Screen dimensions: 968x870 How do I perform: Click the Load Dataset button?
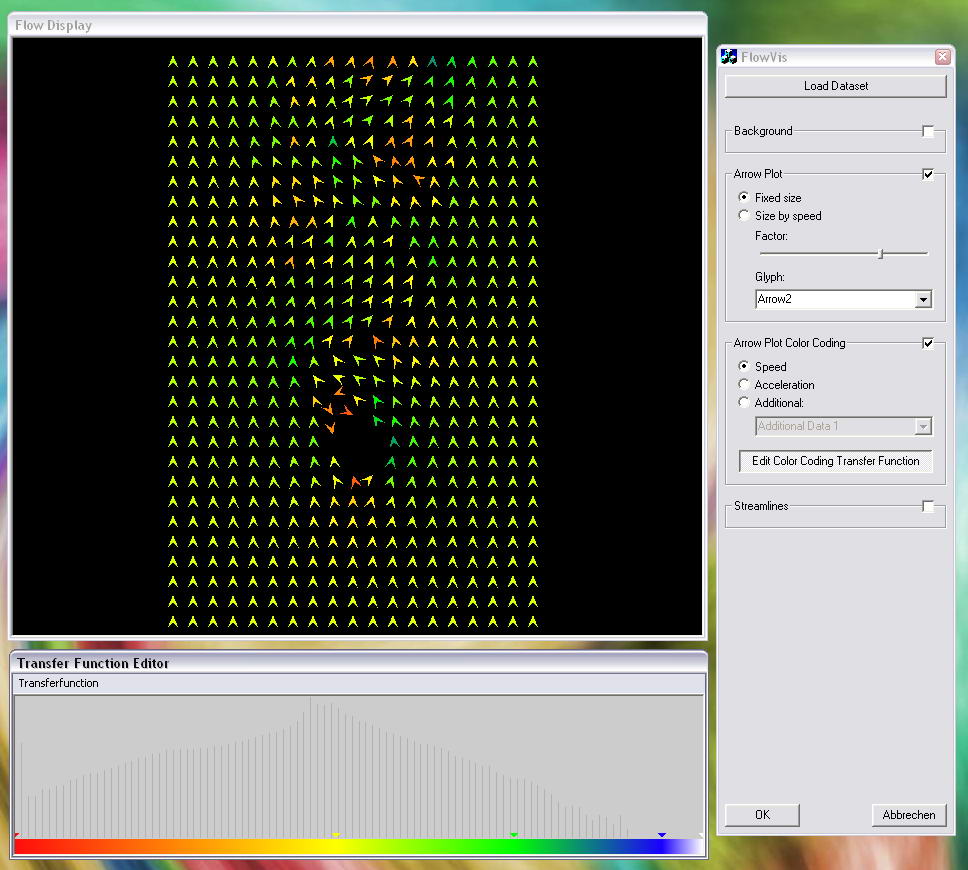(835, 86)
